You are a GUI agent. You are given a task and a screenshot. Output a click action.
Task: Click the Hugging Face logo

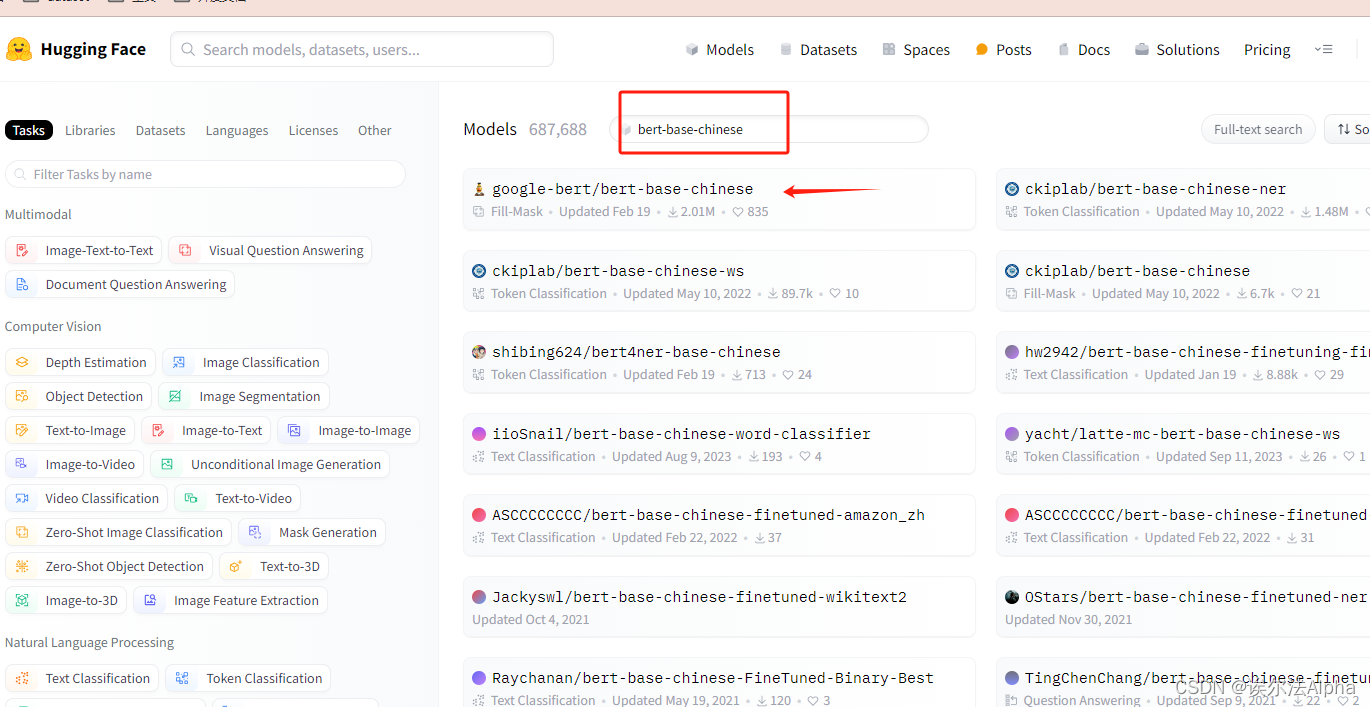[x=76, y=49]
